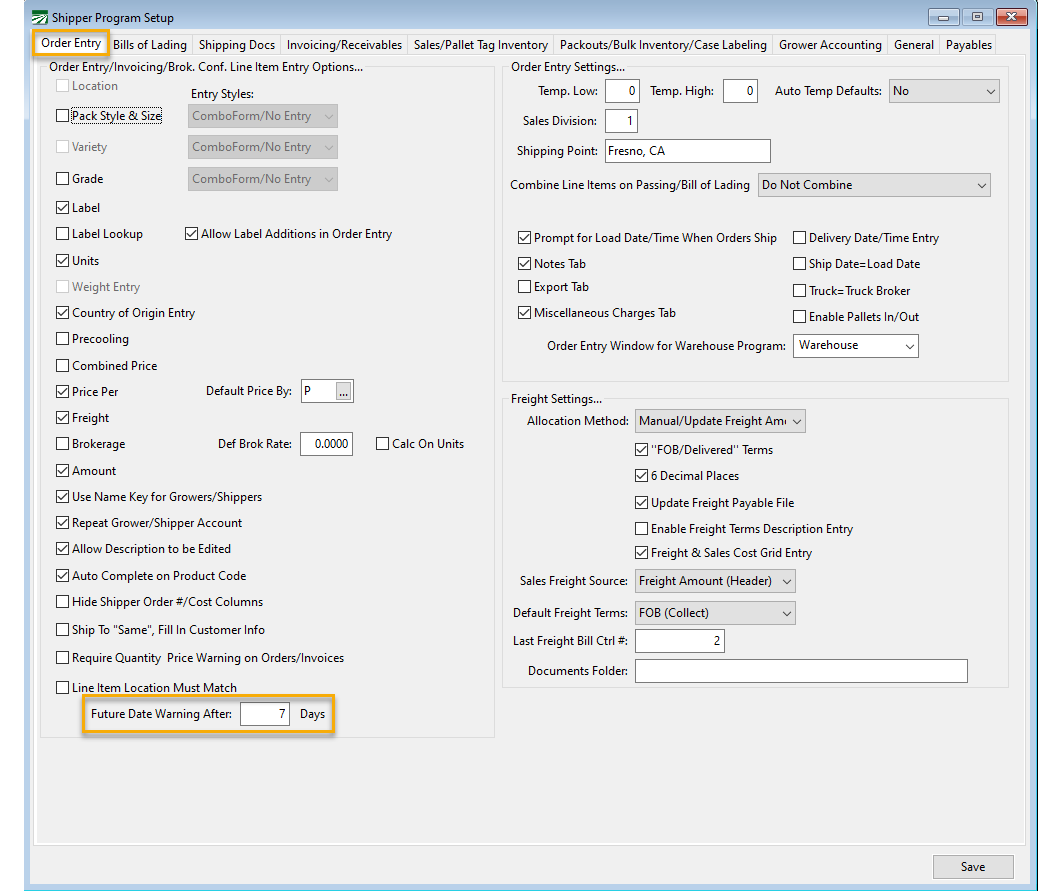Click the Documents Folder input field
Viewport: 1038px width, 891px height.
coord(800,671)
